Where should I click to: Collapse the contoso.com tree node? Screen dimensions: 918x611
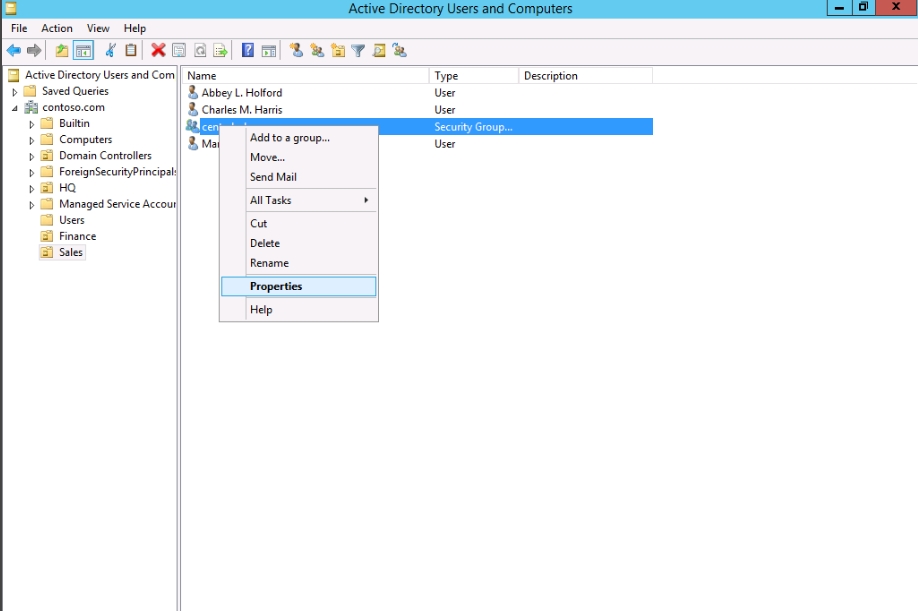coord(16,108)
